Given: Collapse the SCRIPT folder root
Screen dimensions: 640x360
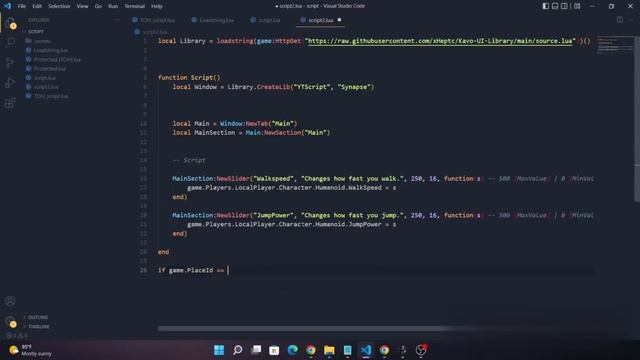Looking at the screenshot, I should [33, 31].
